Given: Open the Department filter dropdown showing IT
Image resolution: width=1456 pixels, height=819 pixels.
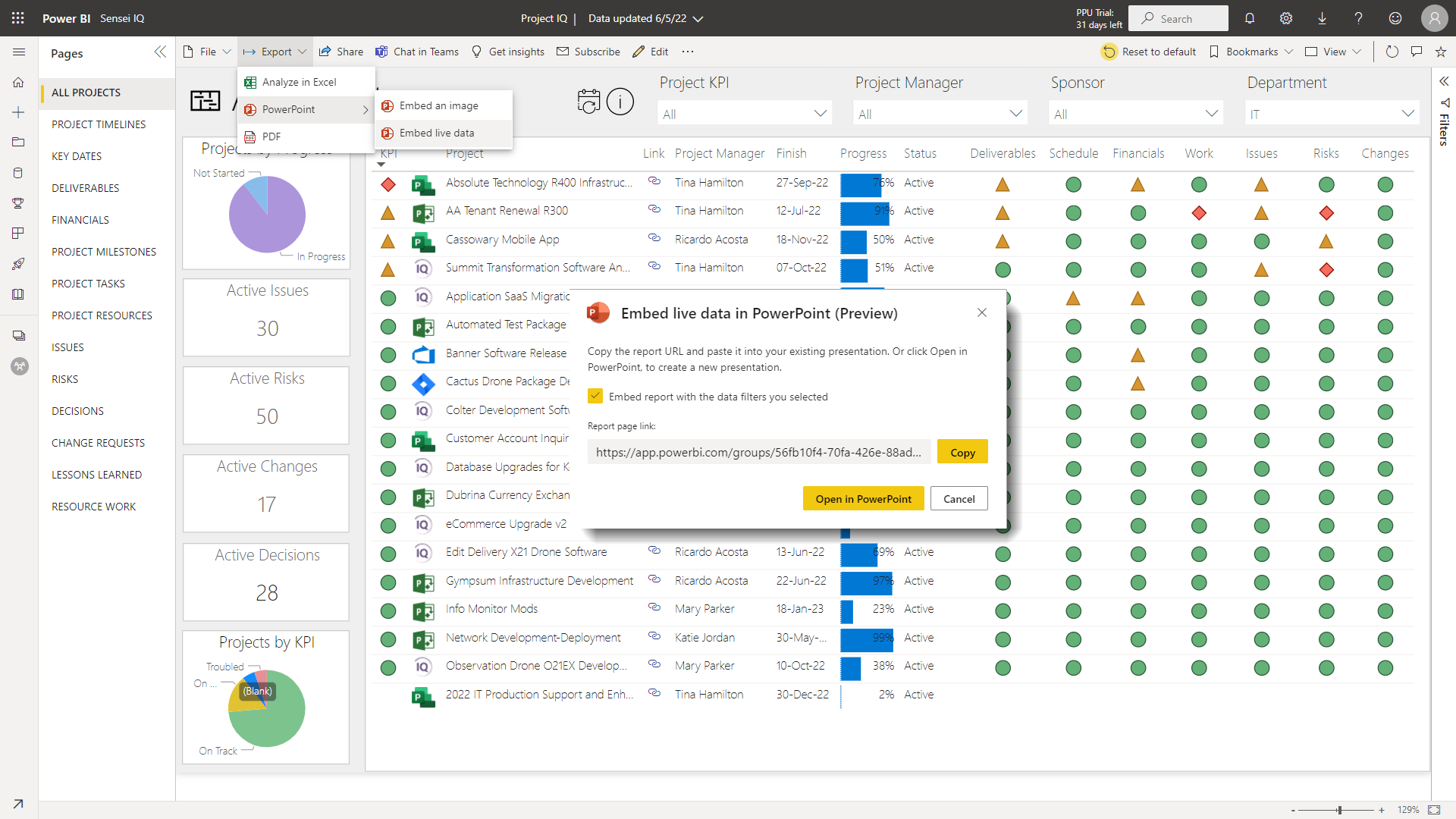Looking at the screenshot, I should 1332,114.
